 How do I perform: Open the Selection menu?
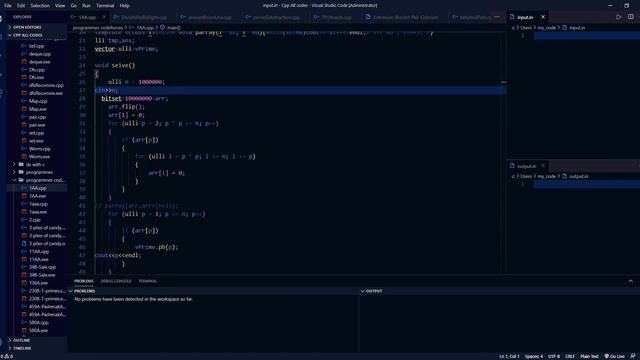[40, 6]
